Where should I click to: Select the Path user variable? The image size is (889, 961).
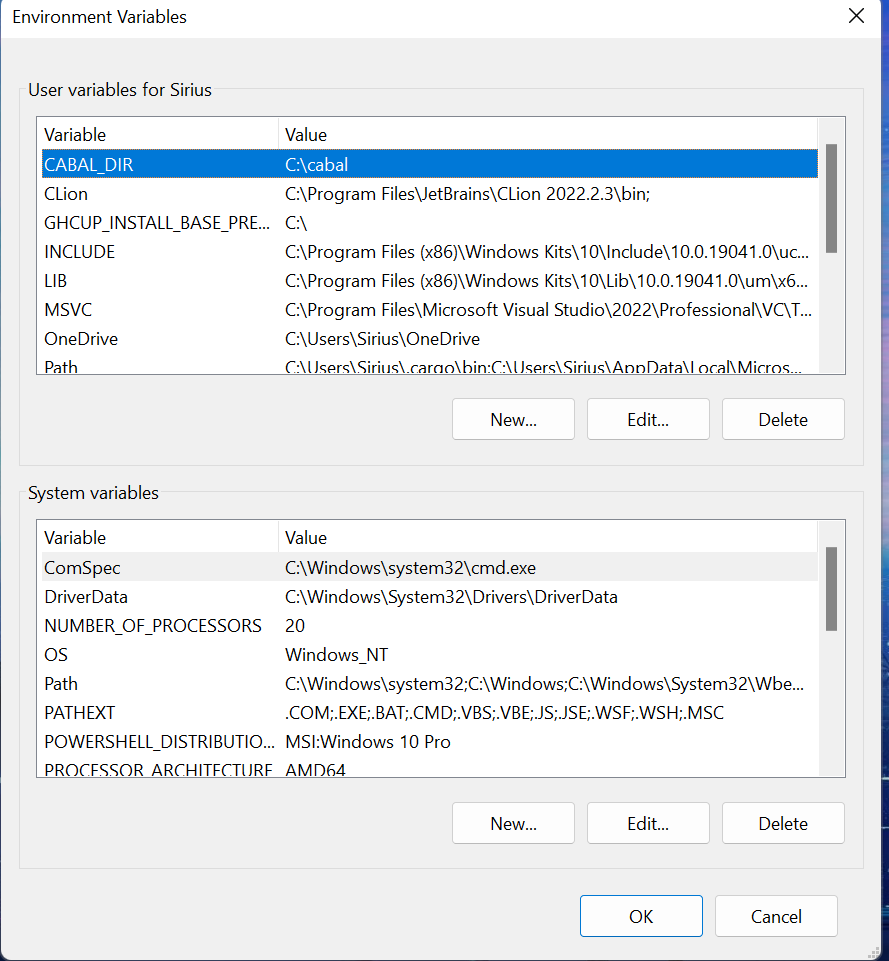point(150,366)
